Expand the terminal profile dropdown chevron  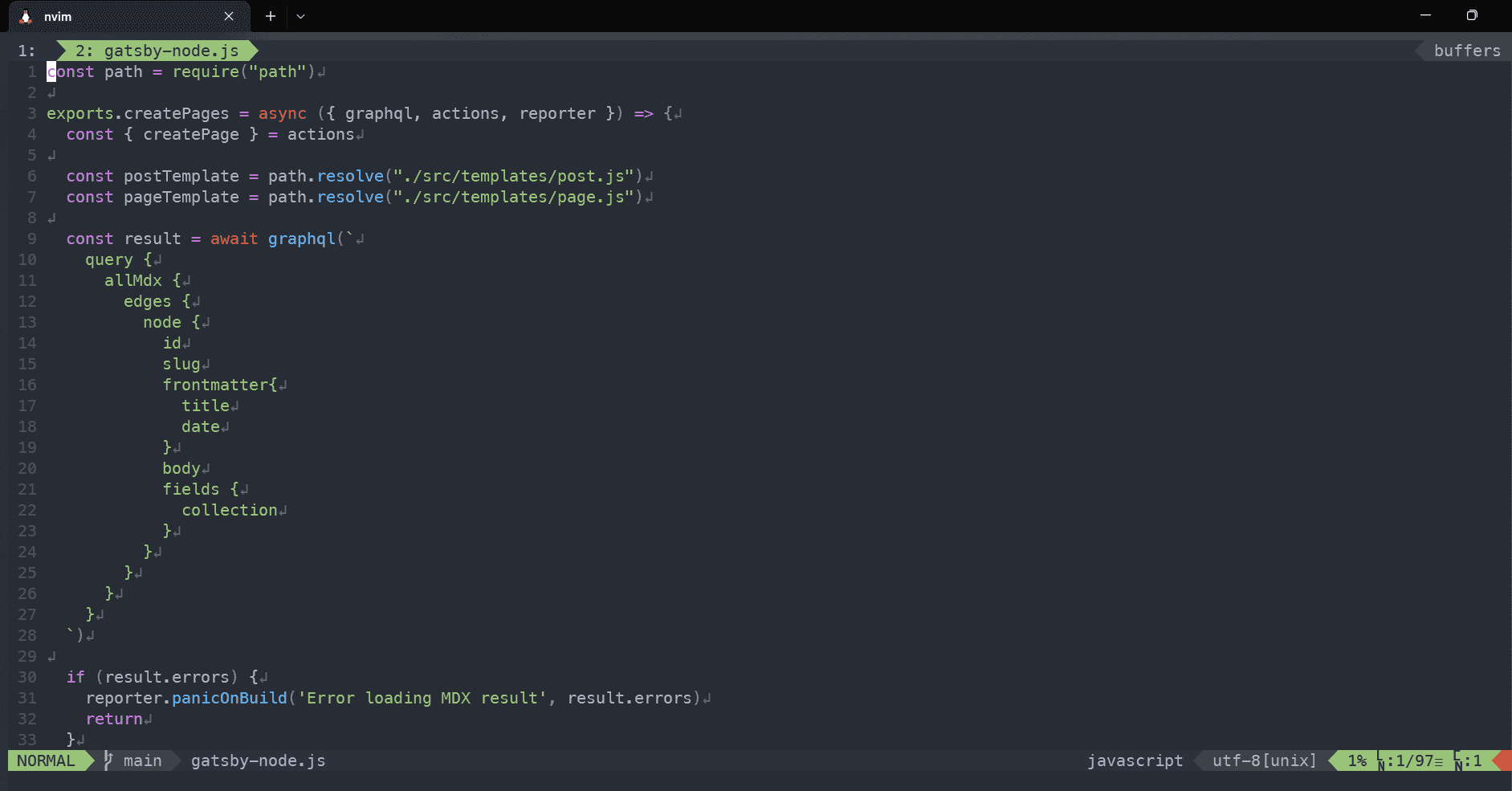click(300, 16)
